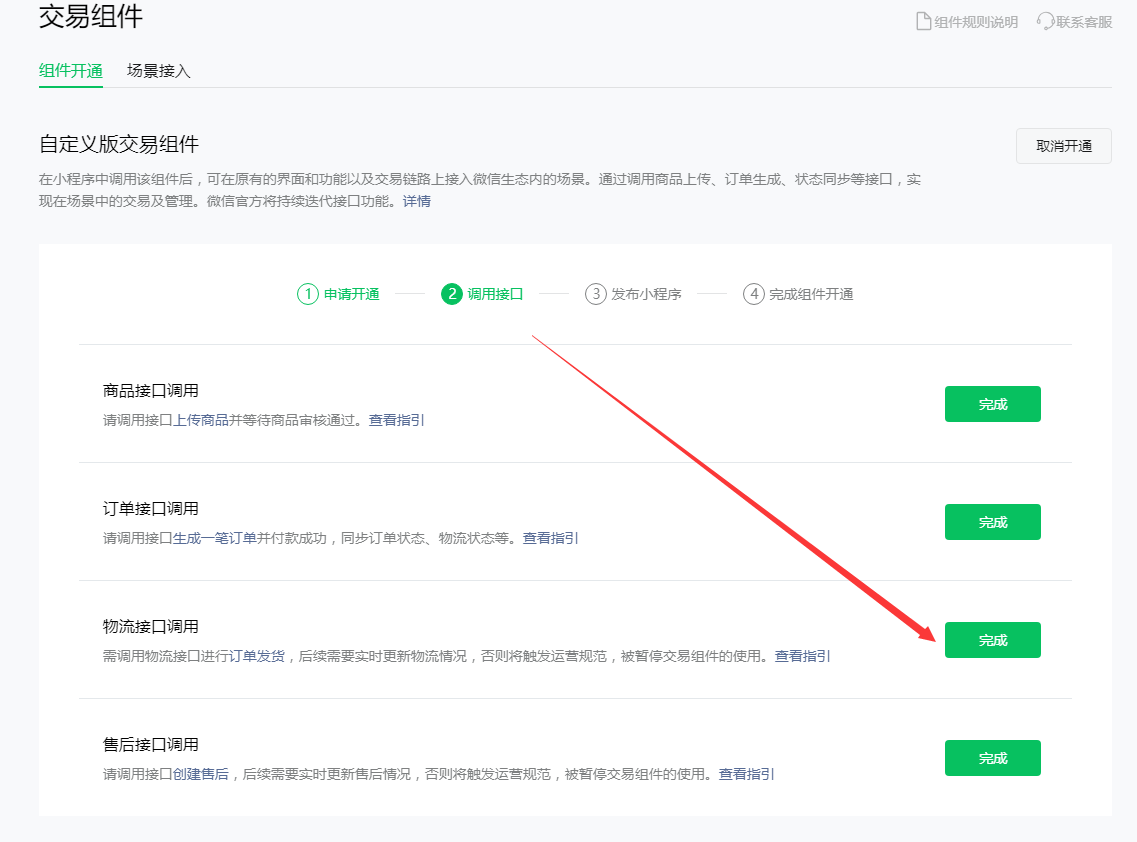Open the 详情 link in description
This screenshot has width=1137, height=842.
[417, 201]
